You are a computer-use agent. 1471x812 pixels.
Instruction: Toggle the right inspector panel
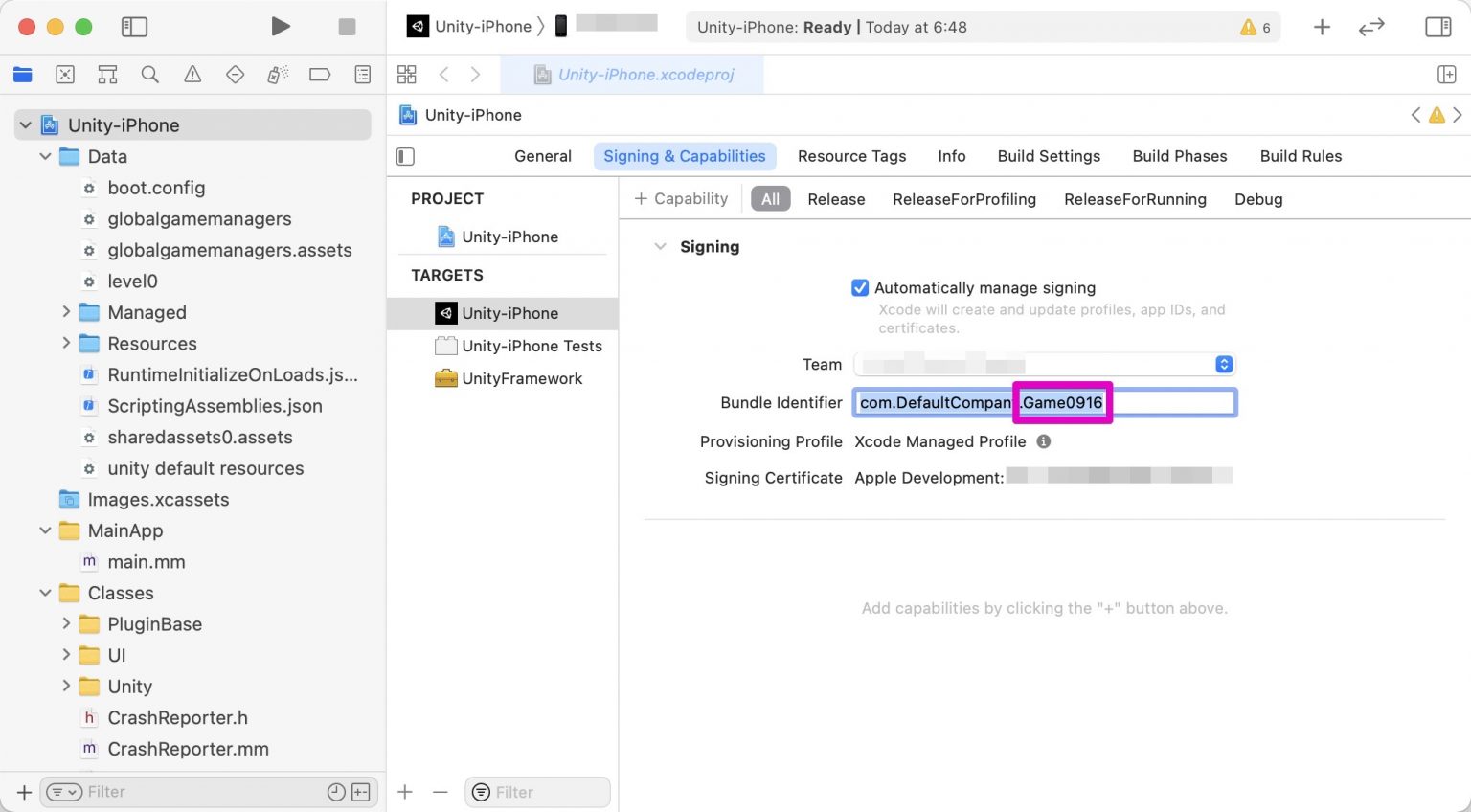(x=1437, y=27)
